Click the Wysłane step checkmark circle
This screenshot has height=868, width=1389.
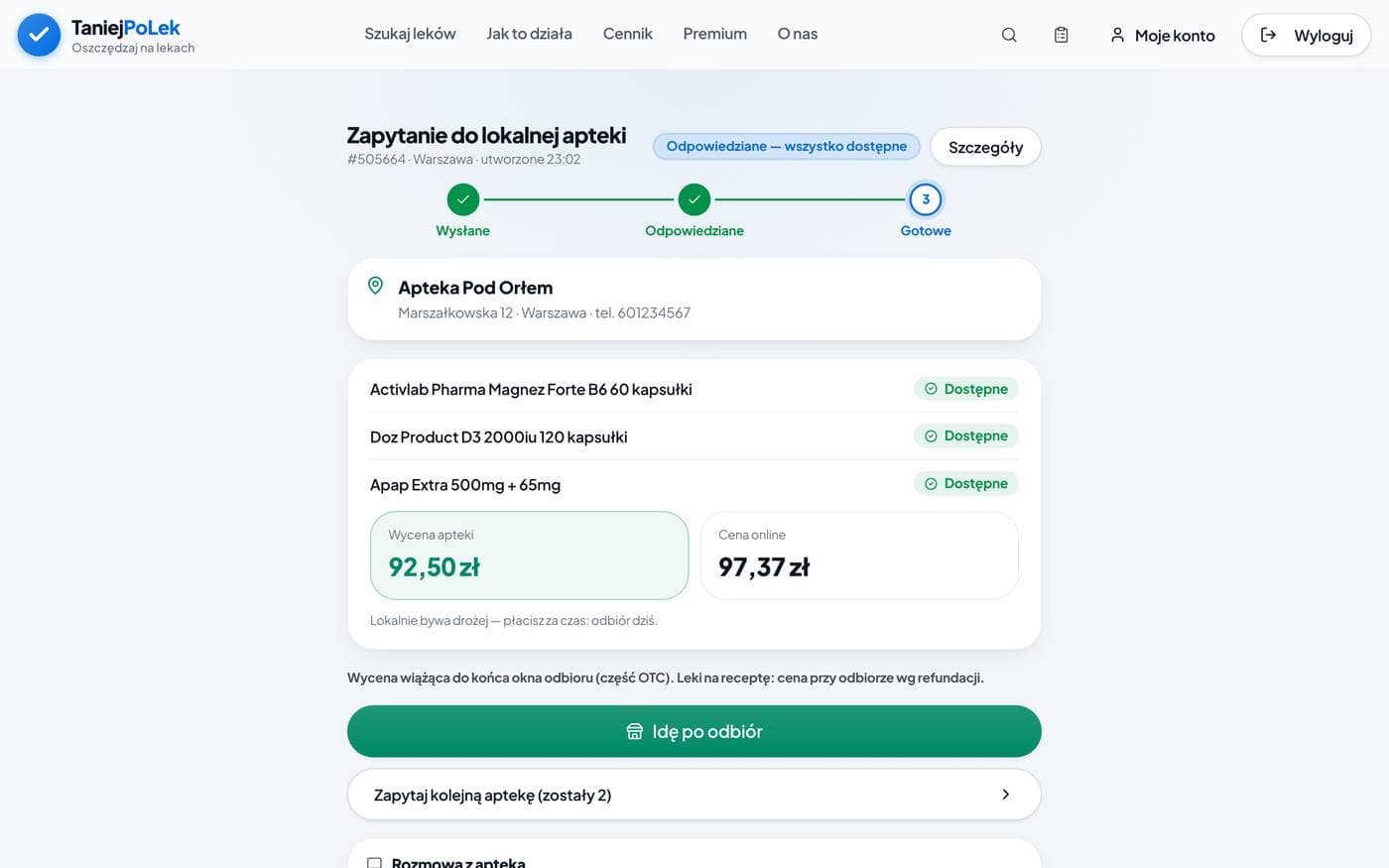tap(463, 199)
